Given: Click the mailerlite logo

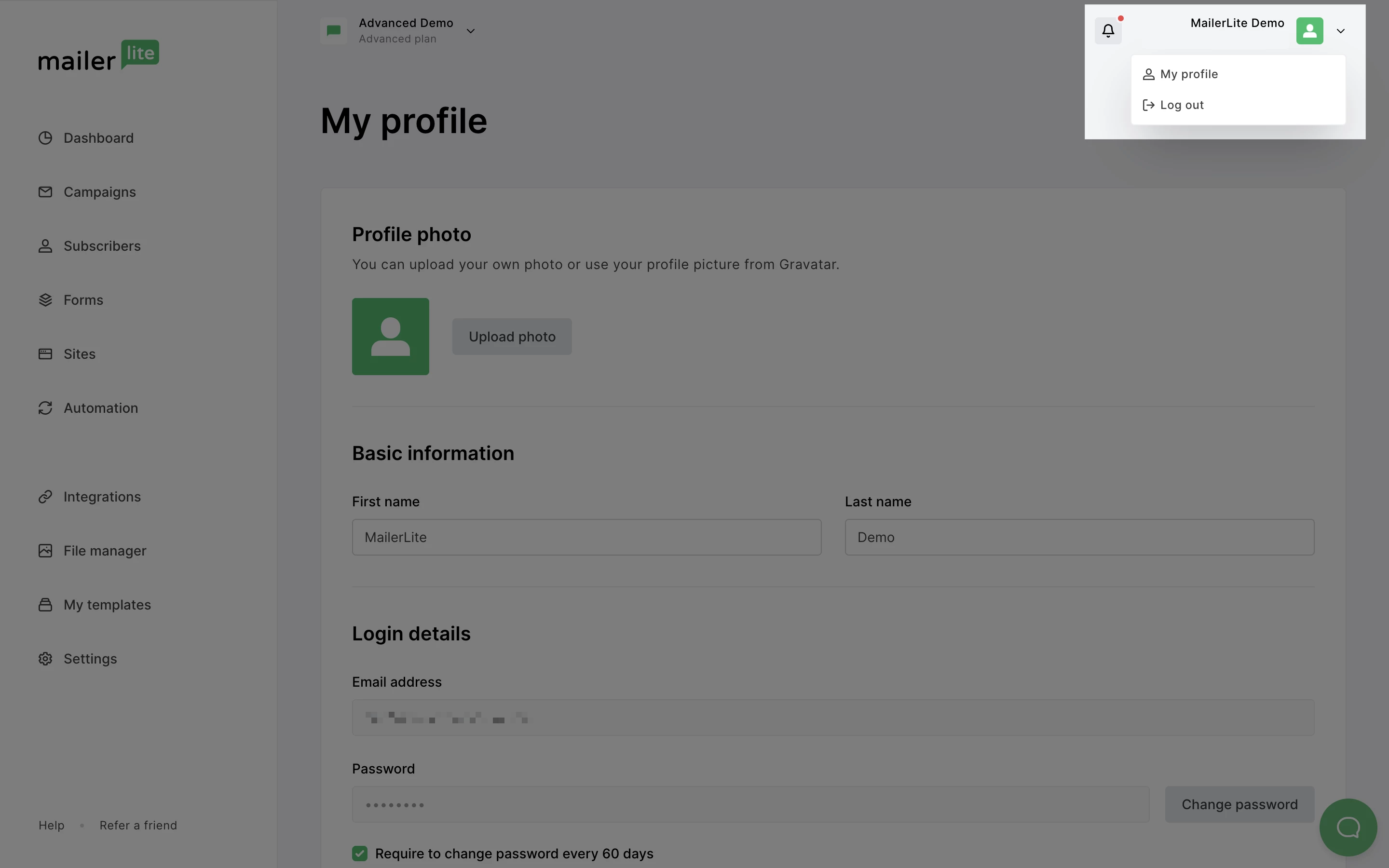Looking at the screenshot, I should click(x=98, y=55).
